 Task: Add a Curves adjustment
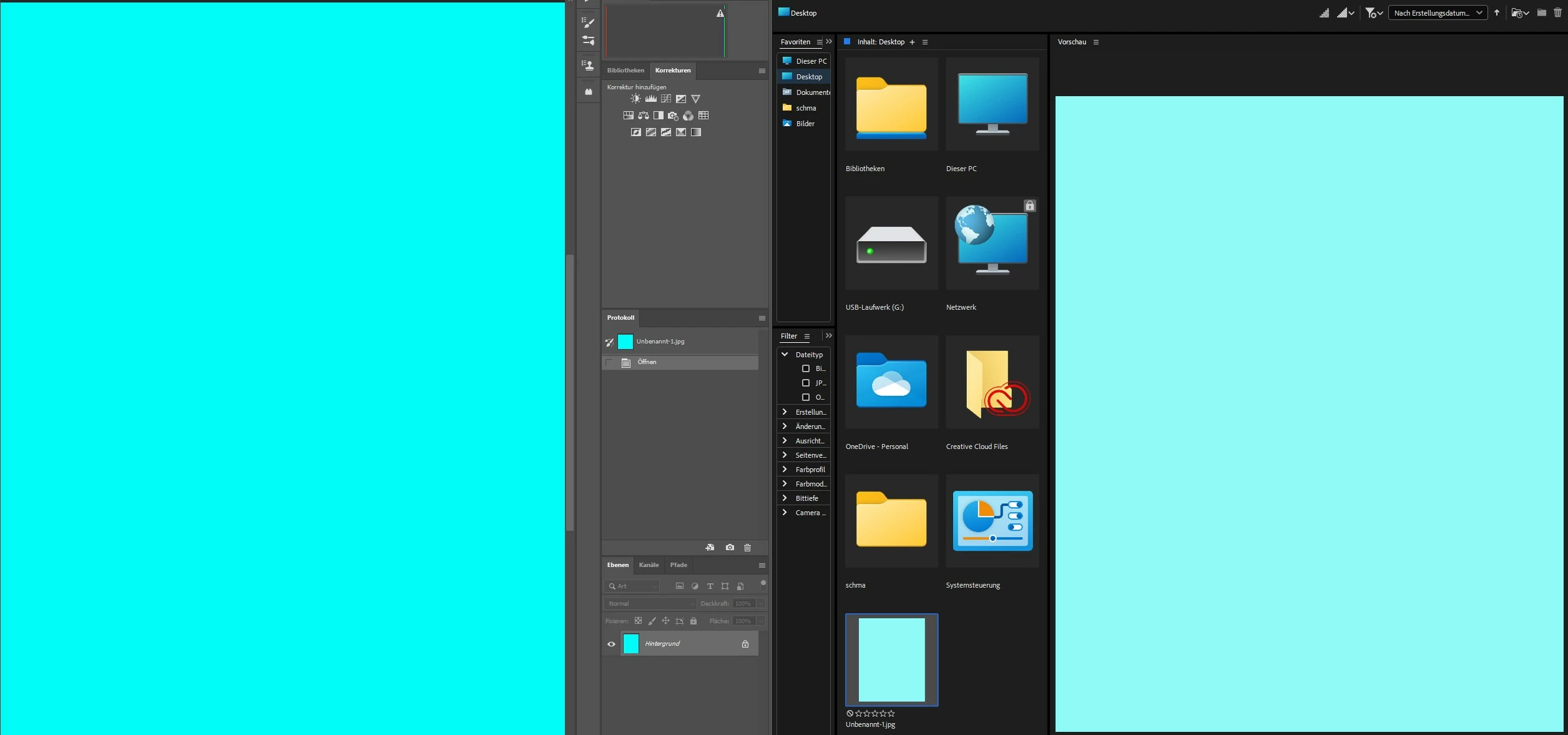tap(666, 99)
